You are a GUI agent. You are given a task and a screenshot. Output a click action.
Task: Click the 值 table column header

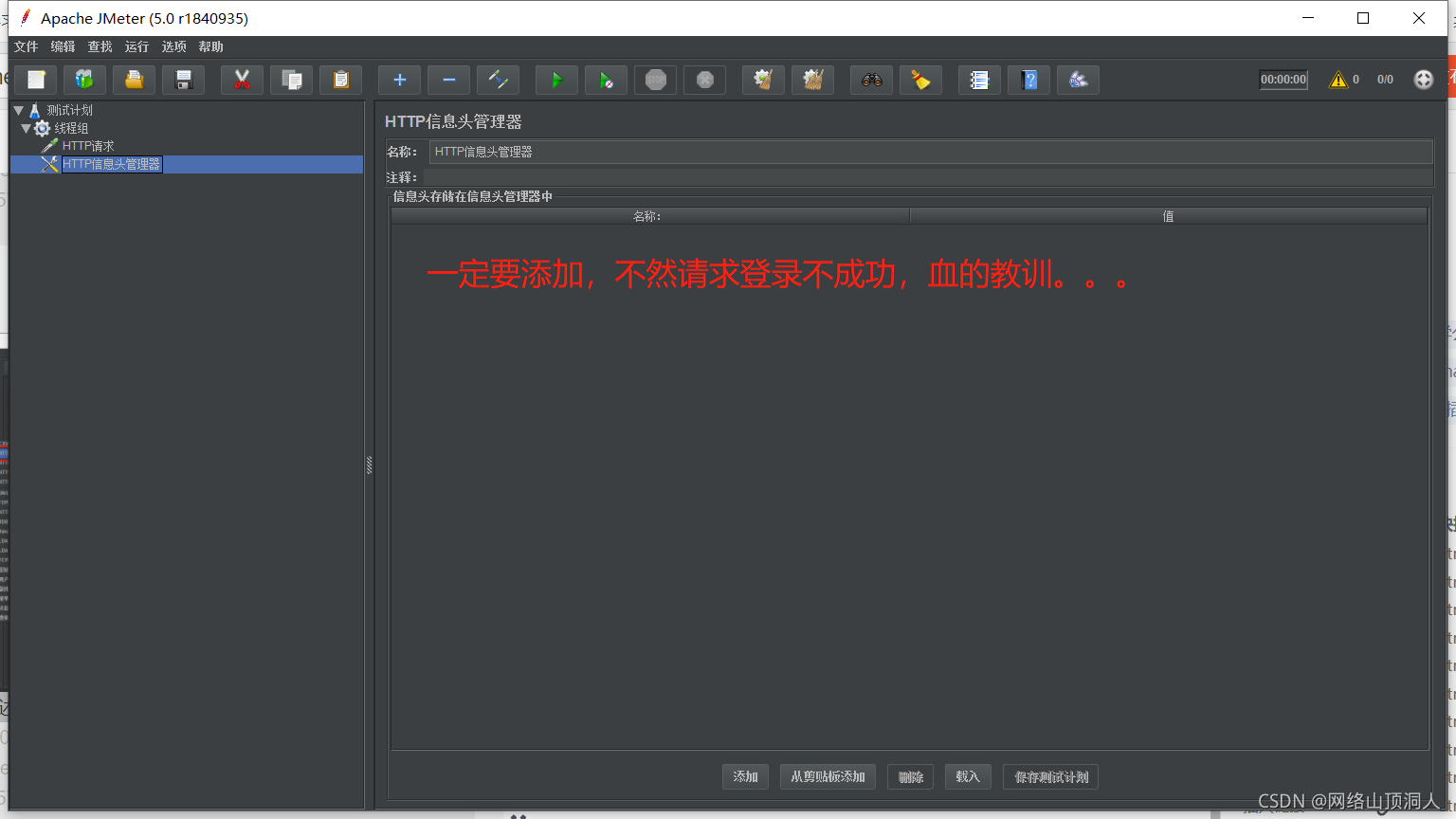pyautogui.click(x=1169, y=216)
